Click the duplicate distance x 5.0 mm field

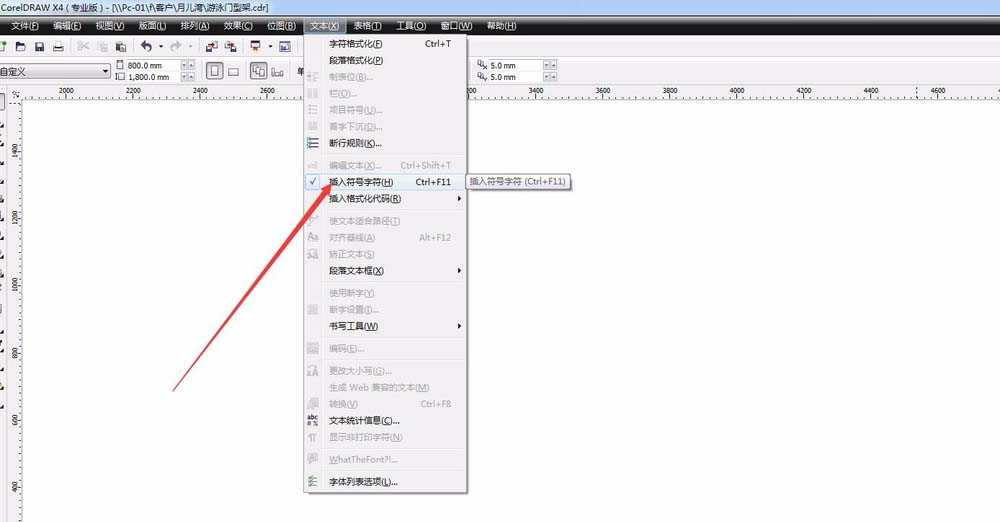(514, 66)
